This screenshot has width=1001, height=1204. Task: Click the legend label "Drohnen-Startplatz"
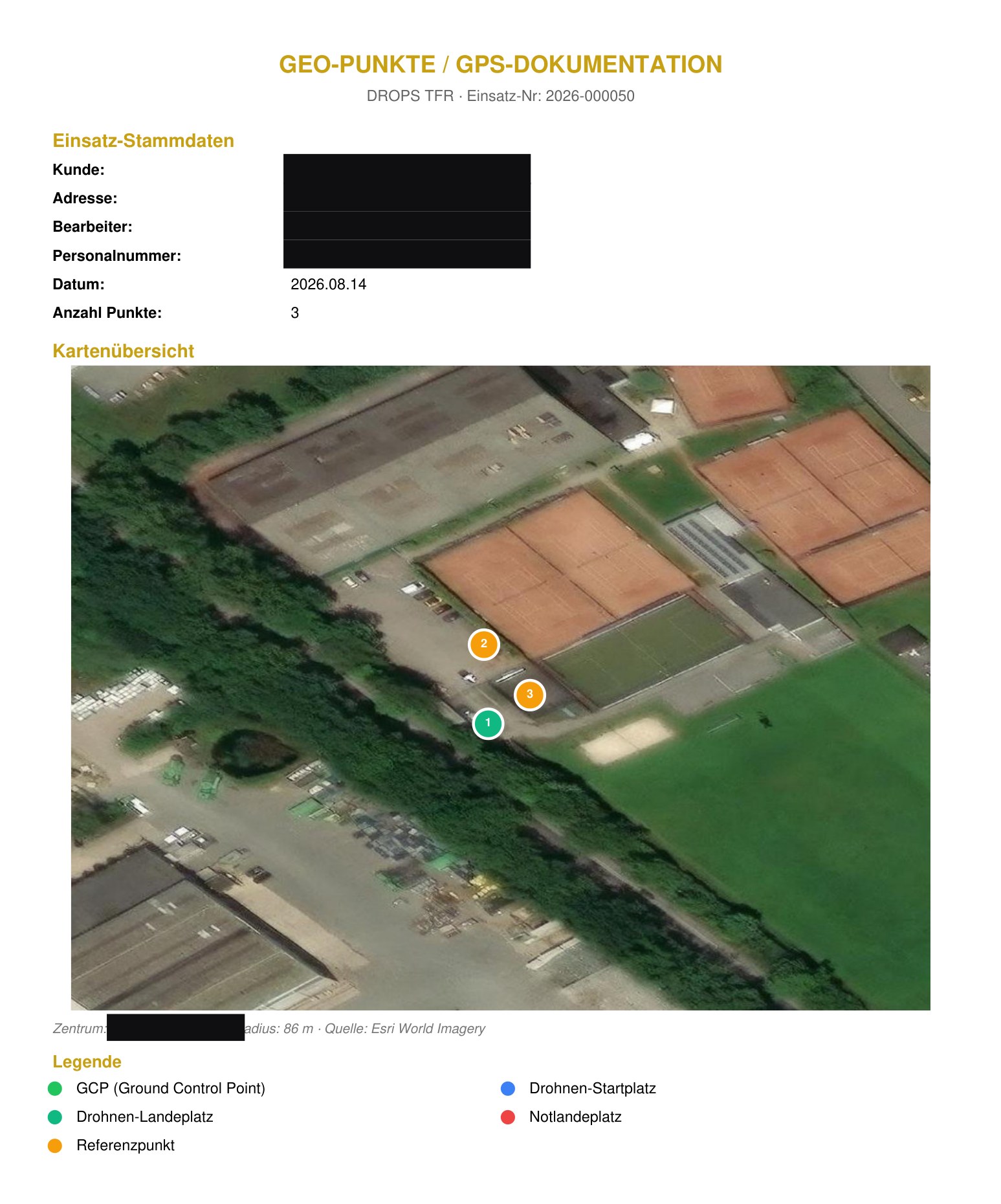coord(593,1089)
